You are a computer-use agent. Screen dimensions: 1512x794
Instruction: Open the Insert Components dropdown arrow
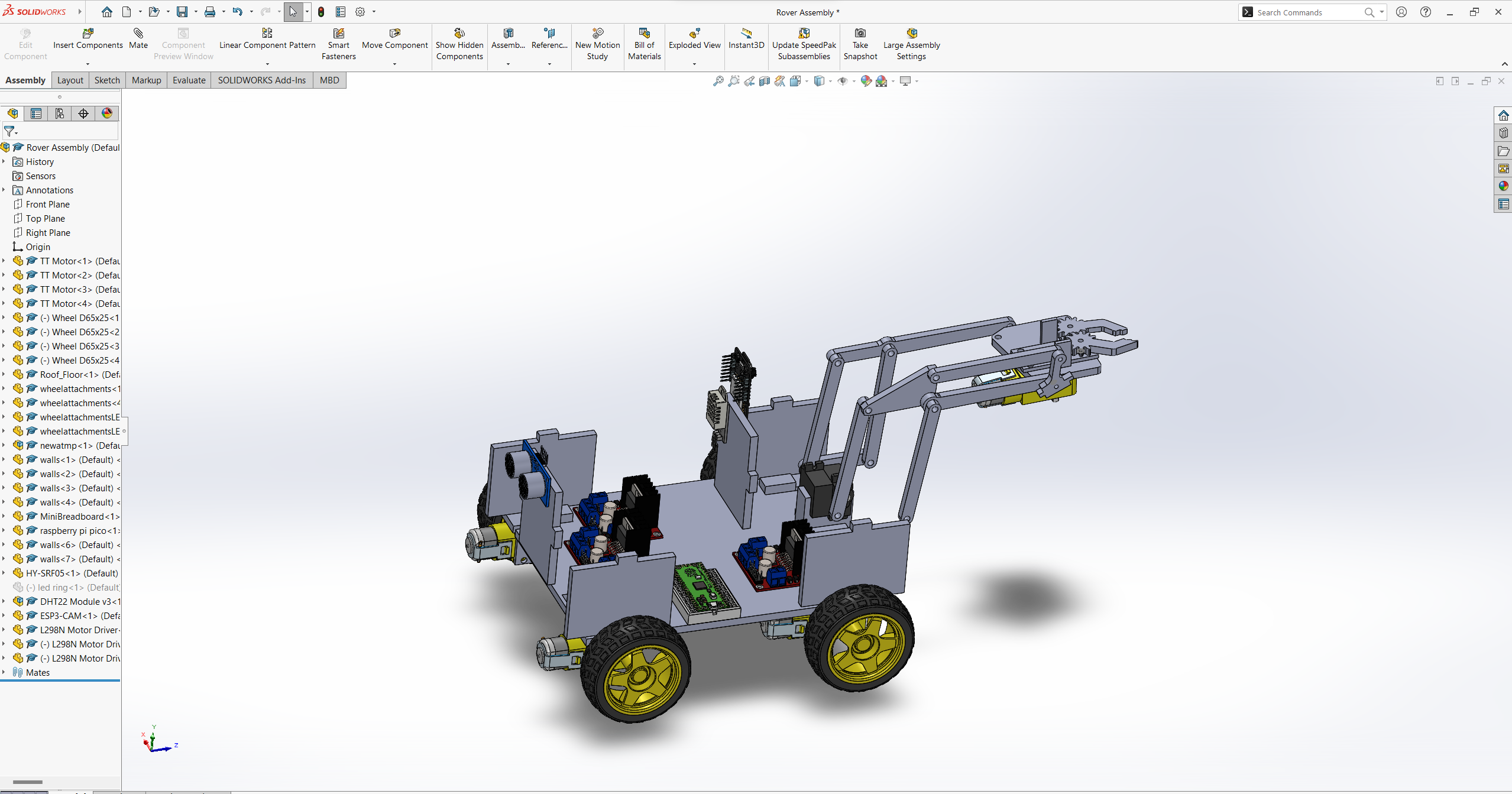point(88,64)
